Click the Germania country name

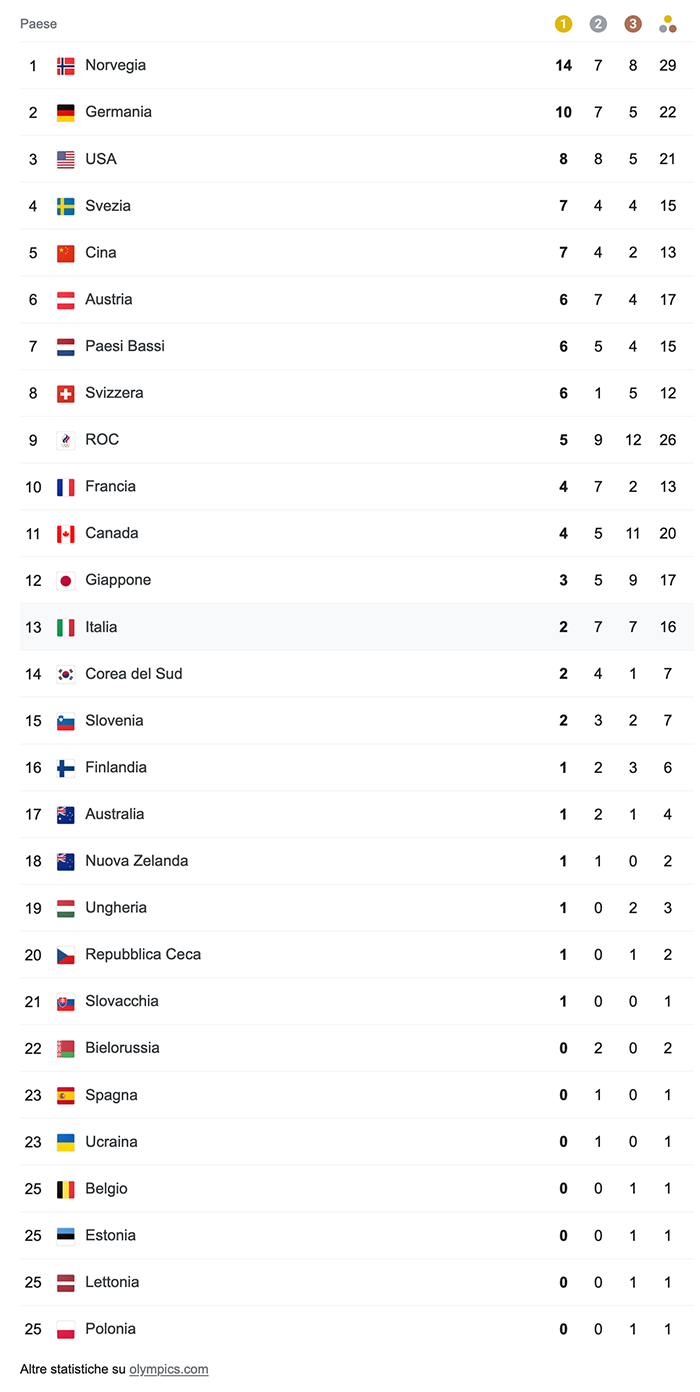118,112
